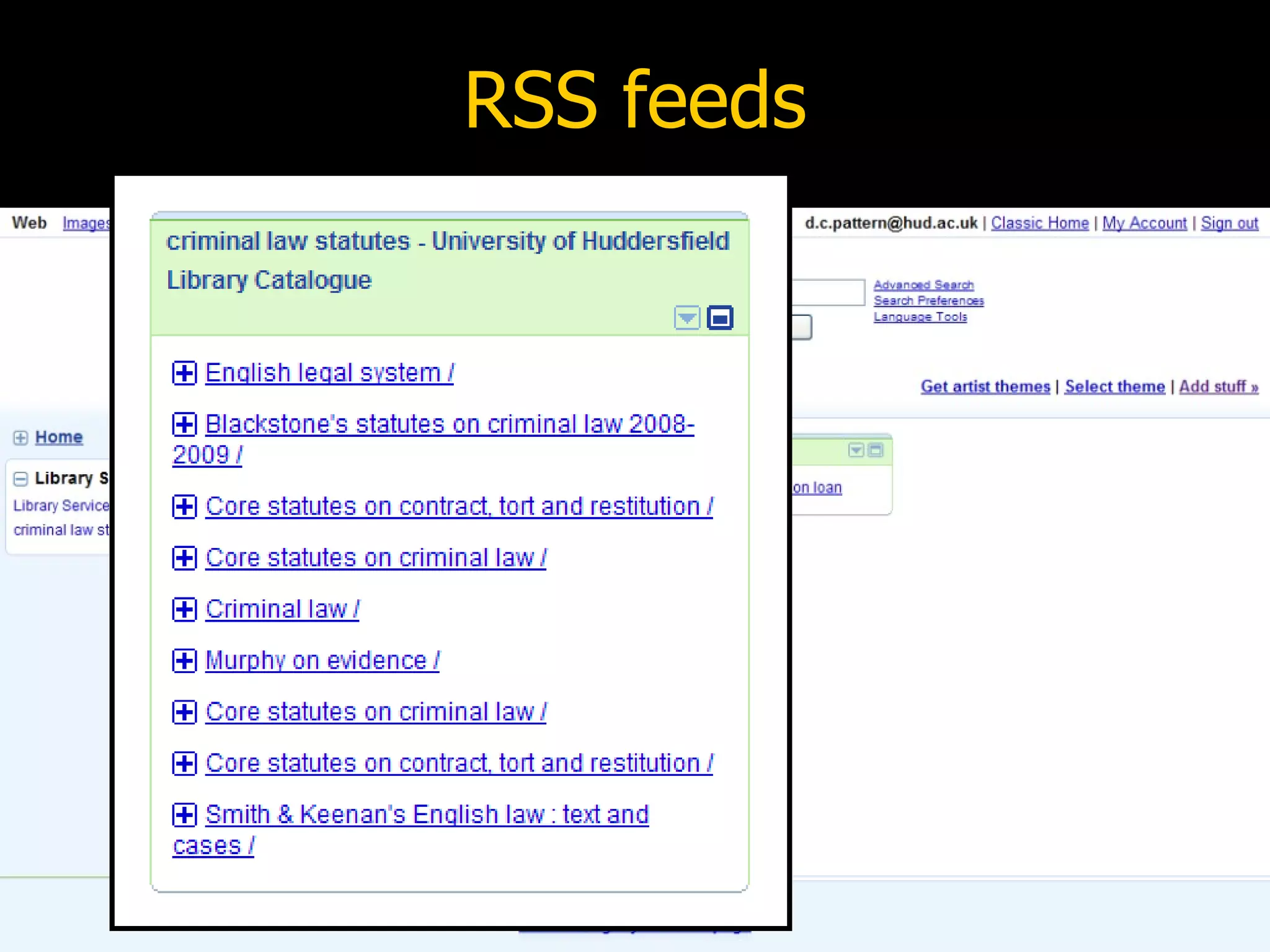Open dropdown menu on the small background gadget

[856, 450]
